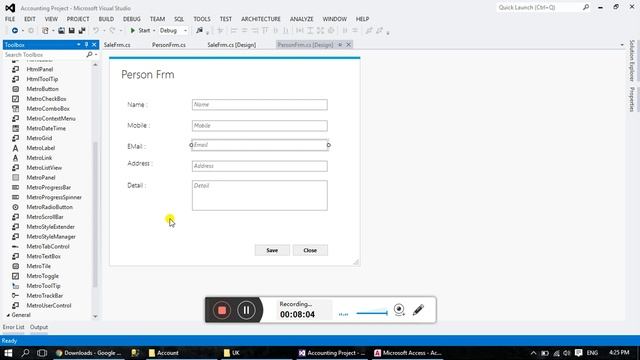Open the PROJECT menu

click(x=78, y=19)
